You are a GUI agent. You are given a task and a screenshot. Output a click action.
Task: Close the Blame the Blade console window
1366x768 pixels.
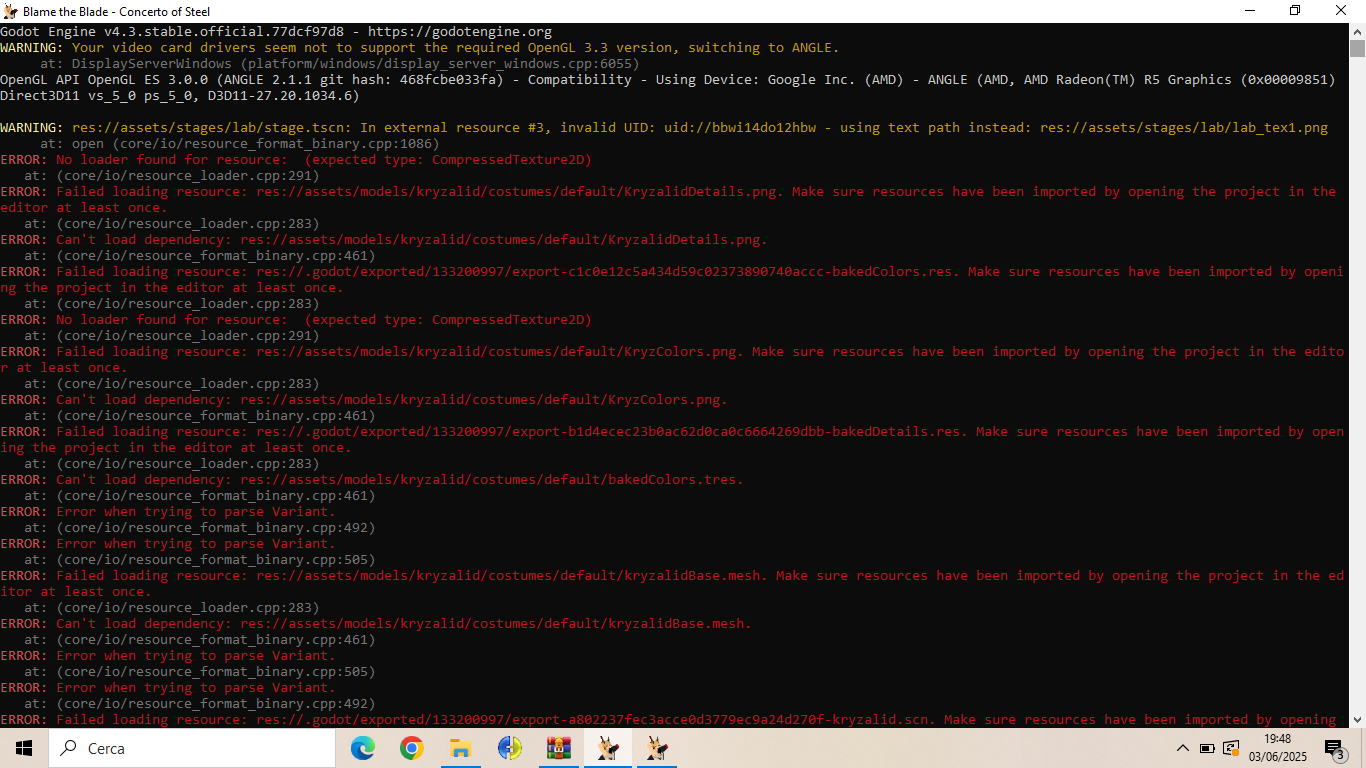1341,11
